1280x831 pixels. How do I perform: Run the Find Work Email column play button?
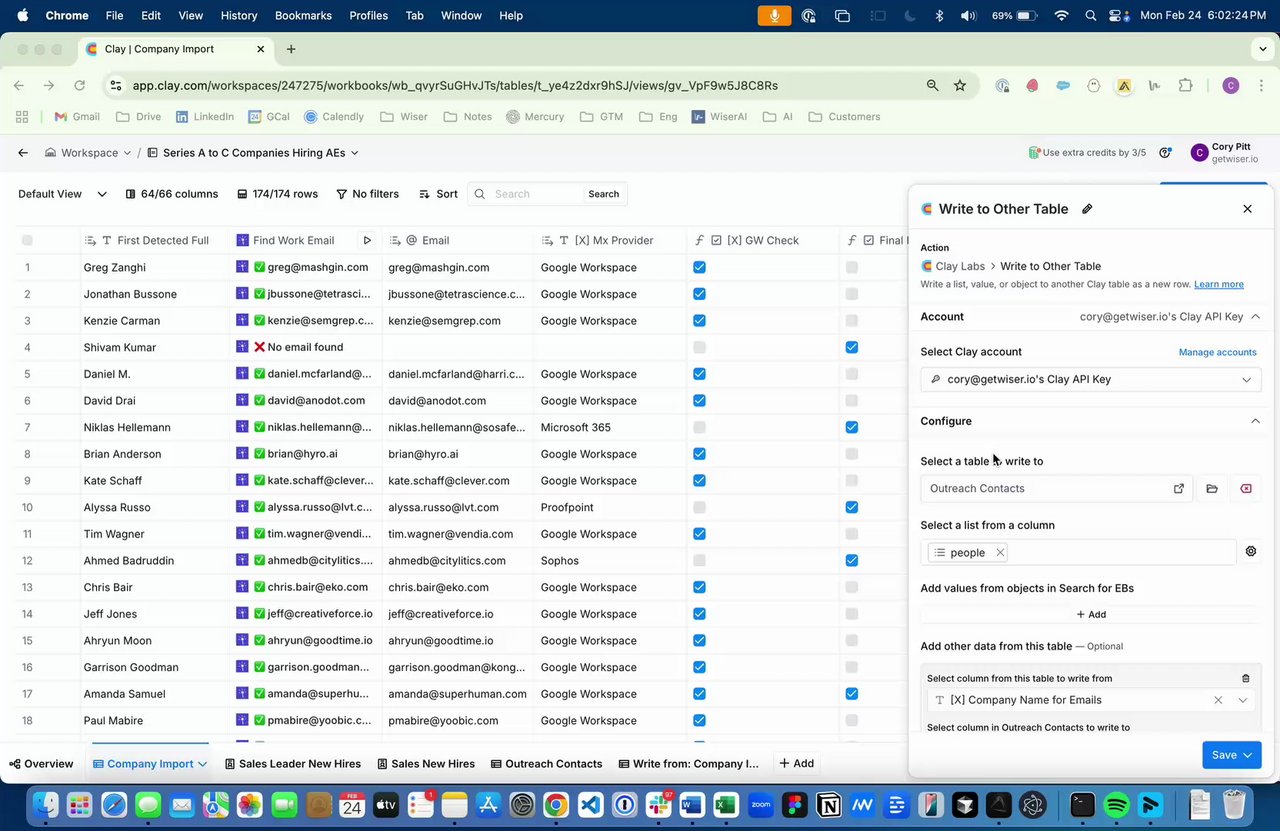367,240
